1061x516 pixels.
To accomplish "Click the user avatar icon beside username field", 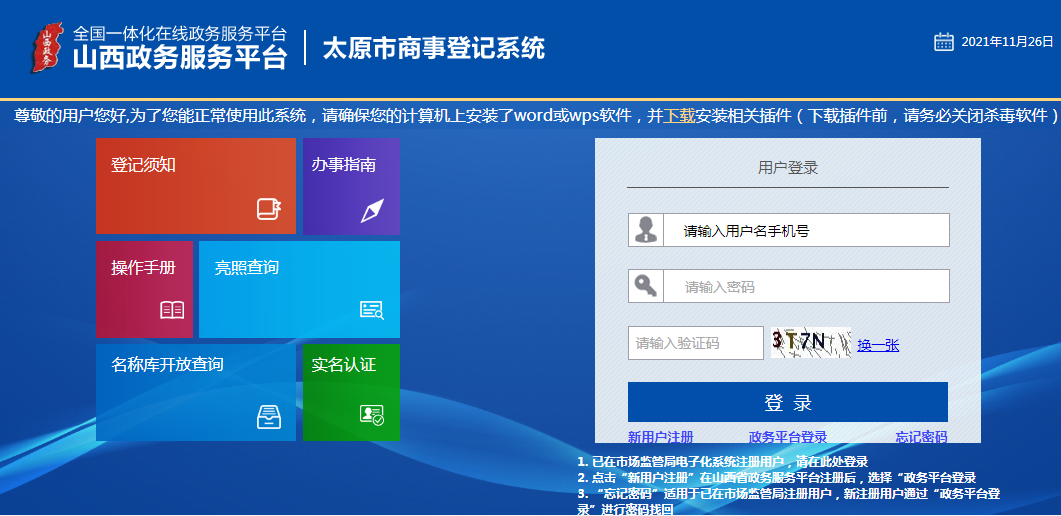I will click(645, 230).
